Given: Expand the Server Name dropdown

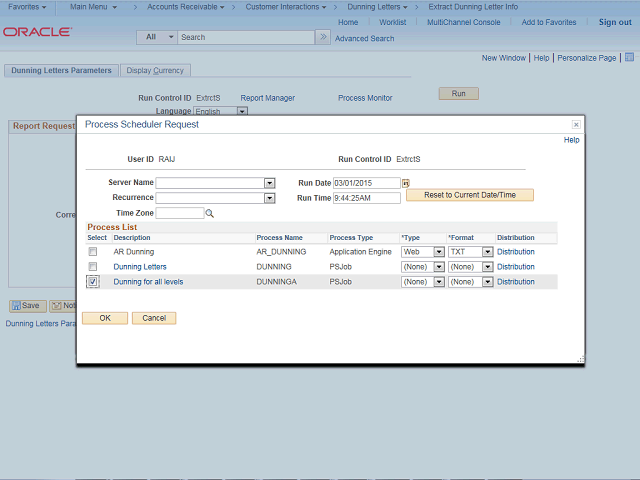Looking at the screenshot, I should (269, 184).
